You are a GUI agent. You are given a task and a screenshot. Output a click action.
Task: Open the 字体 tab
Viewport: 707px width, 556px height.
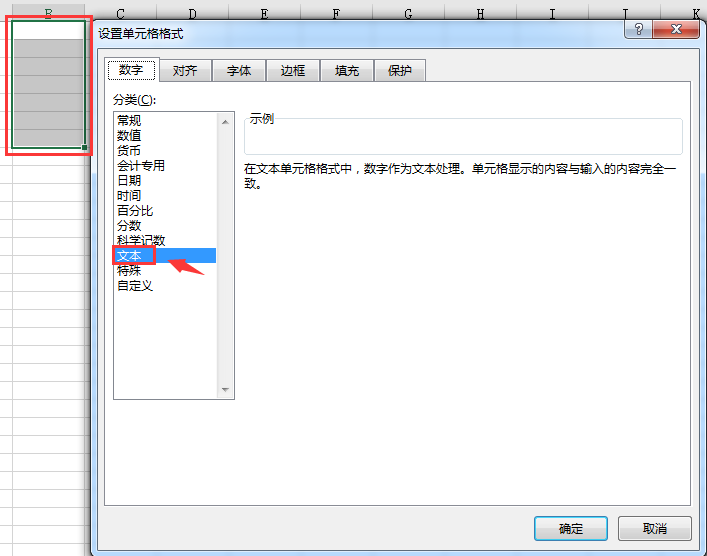(239, 71)
